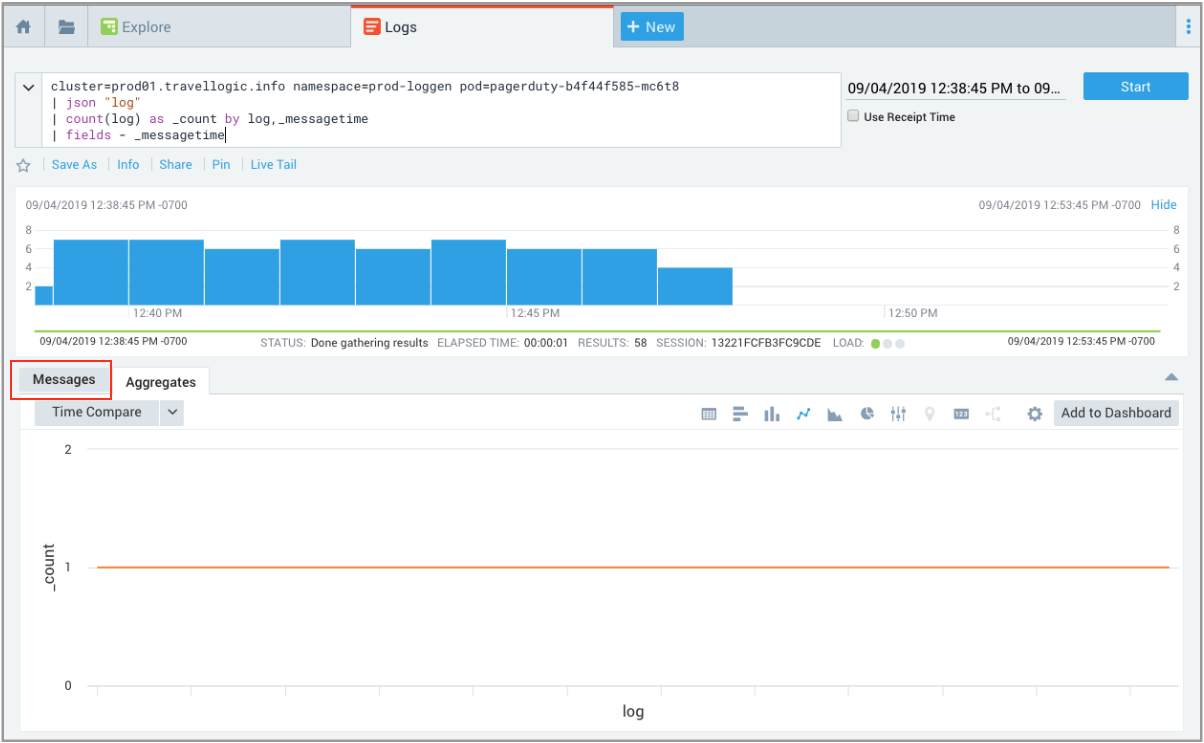Expand the Time Compare dropdown arrow
The image size is (1204, 743).
click(172, 412)
